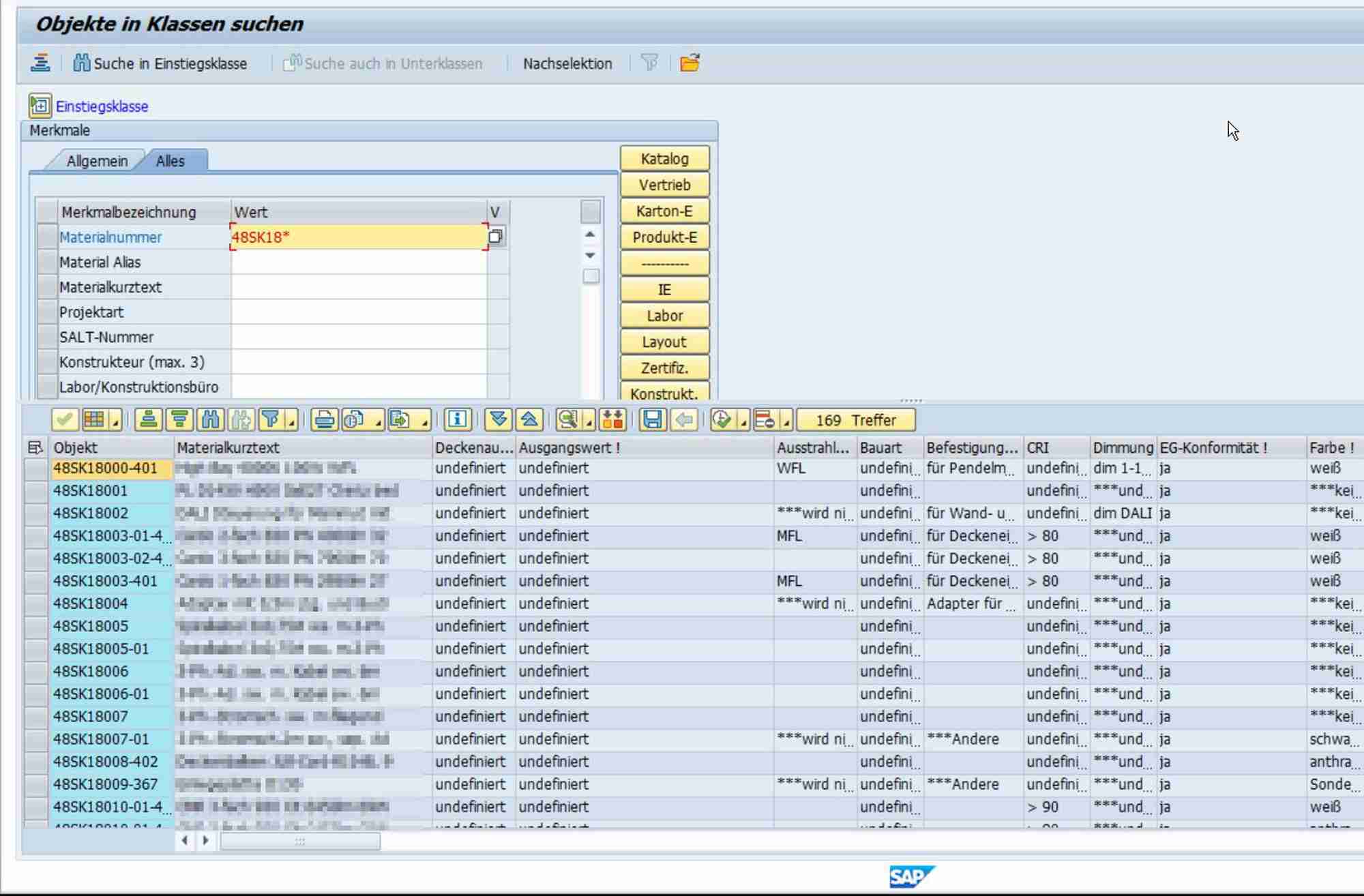Click the back arrow icon in results toolbar
Screen dimensions: 1364x896
point(684,420)
